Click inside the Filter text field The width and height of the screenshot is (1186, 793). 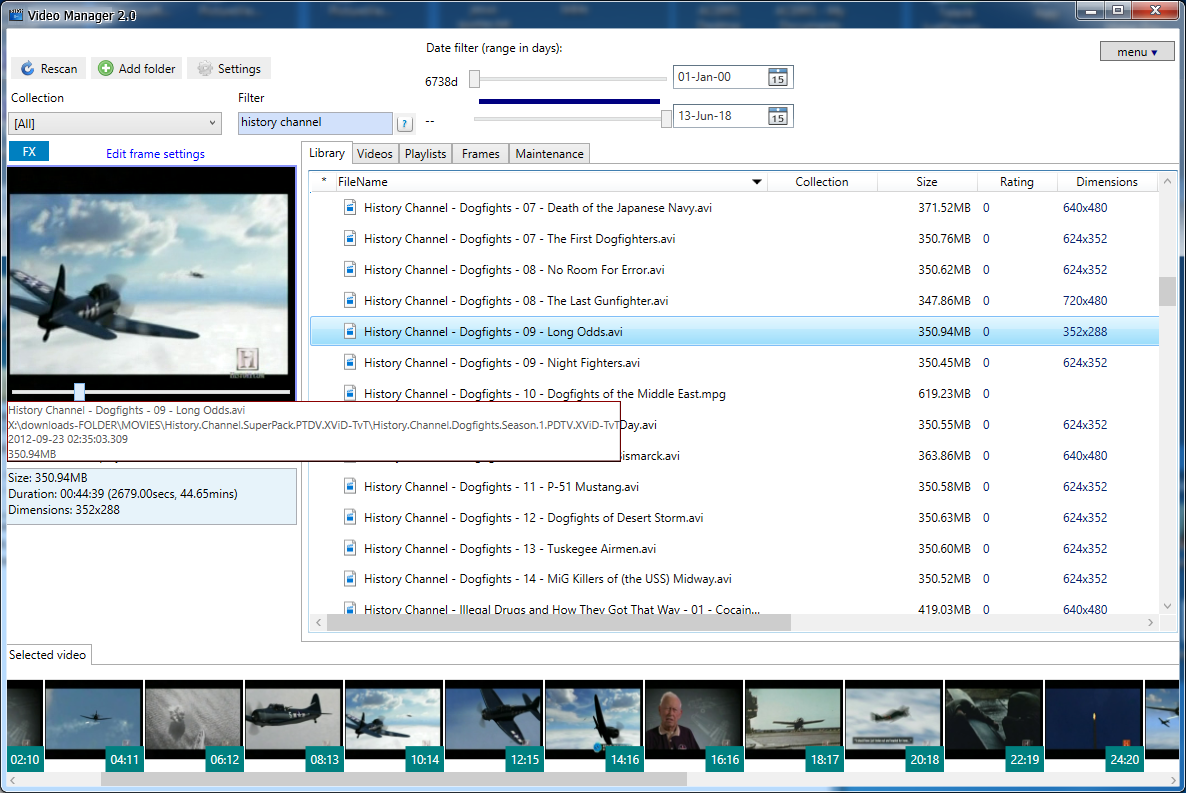pos(313,122)
